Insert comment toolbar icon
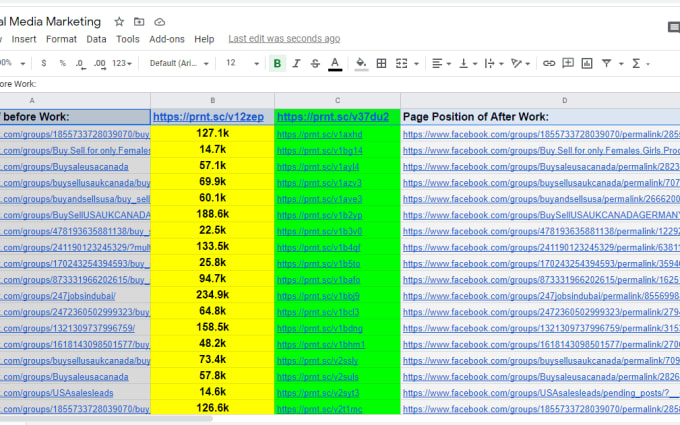The image size is (680, 425). 568,64
